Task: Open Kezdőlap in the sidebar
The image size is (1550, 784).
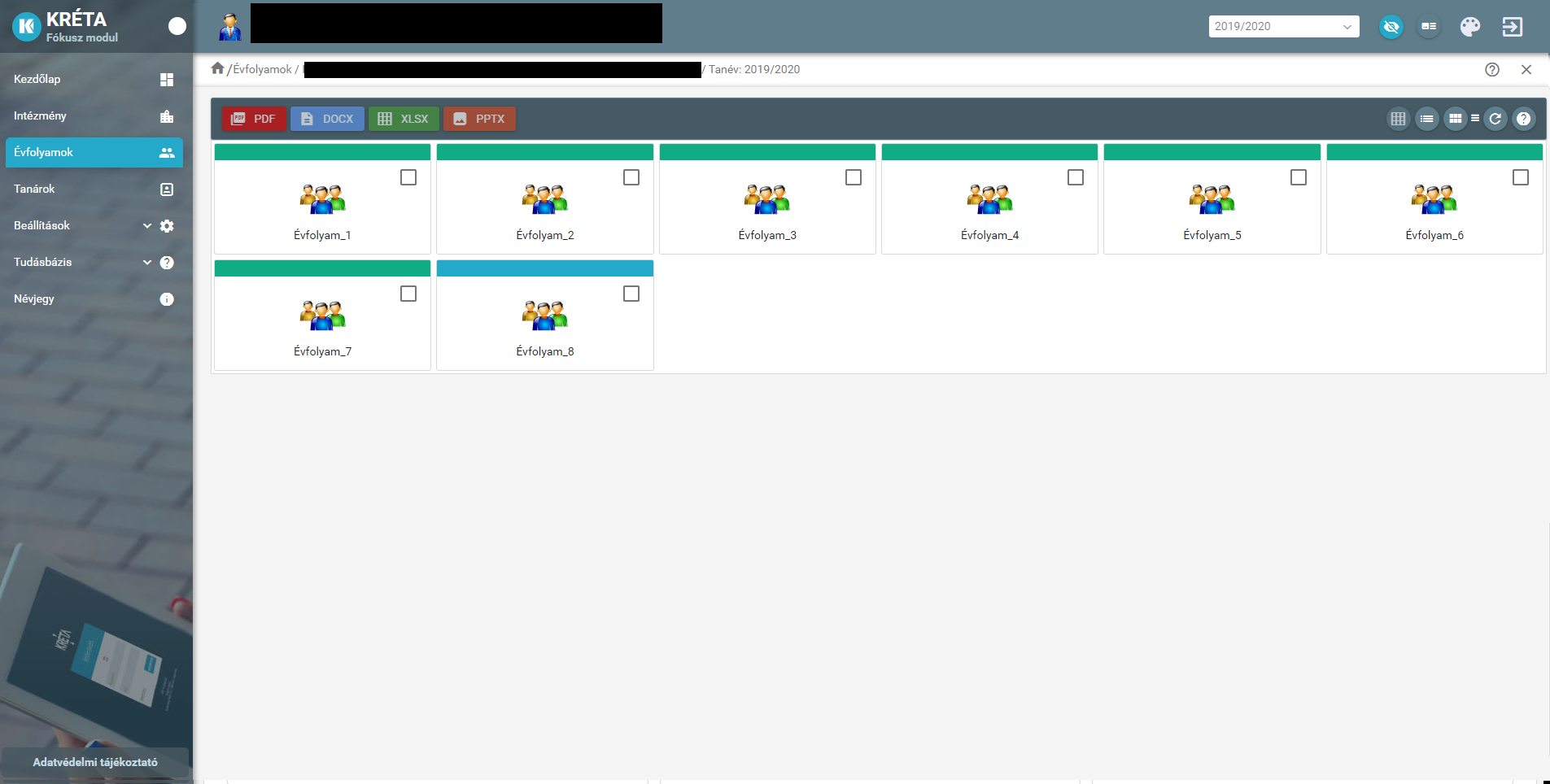Action: [x=94, y=79]
